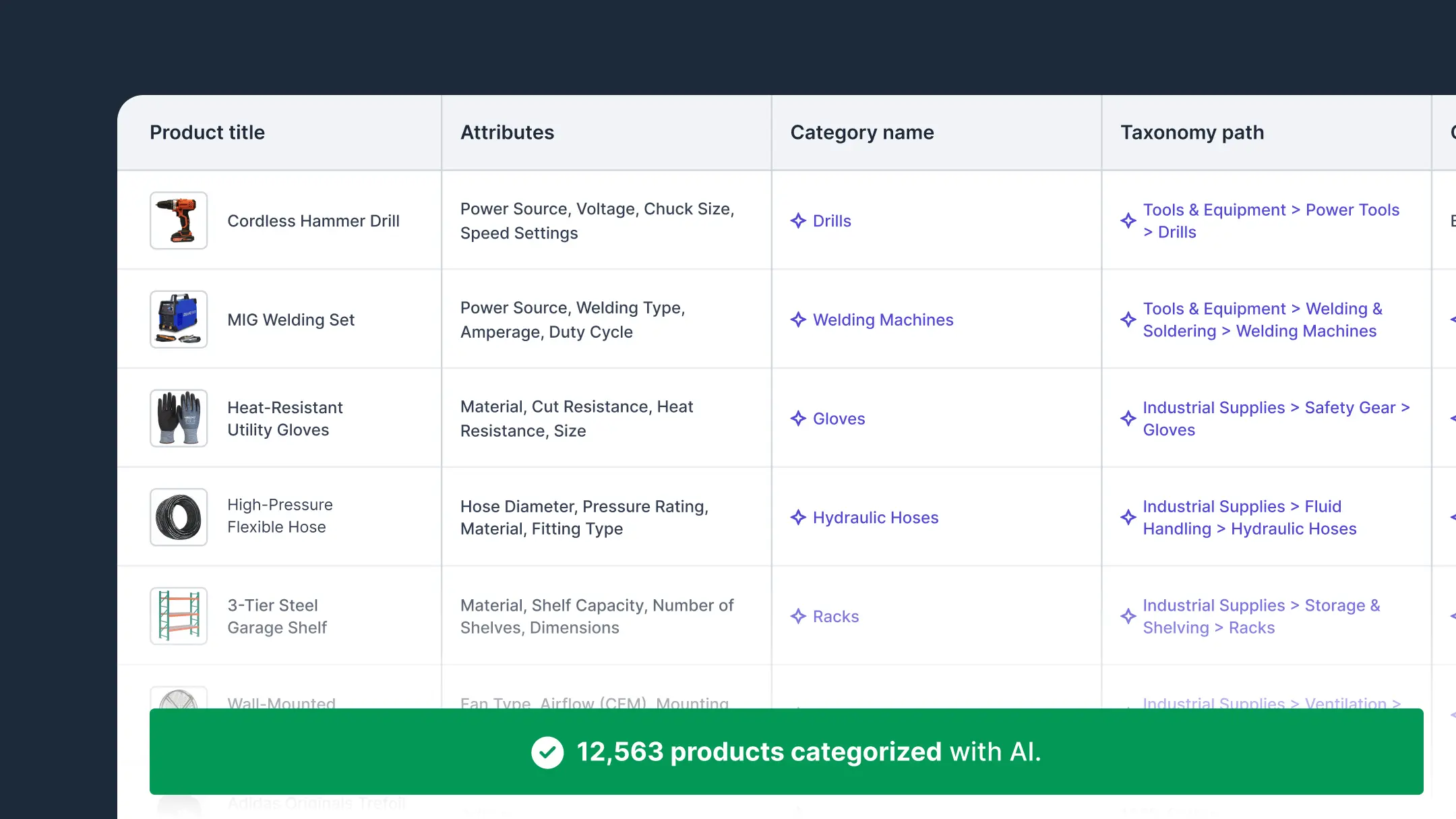Open the Drills category link

click(x=832, y=220)
